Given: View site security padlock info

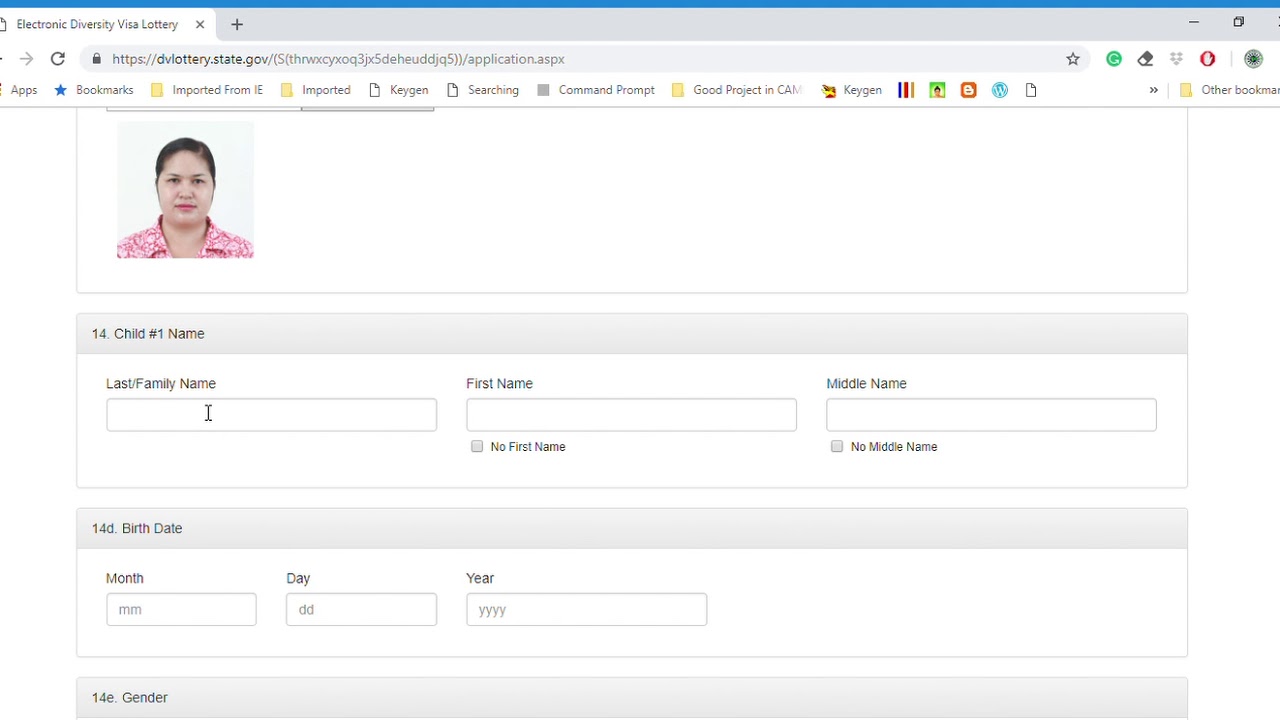Looking at the screenshot, I should point(95,59).
